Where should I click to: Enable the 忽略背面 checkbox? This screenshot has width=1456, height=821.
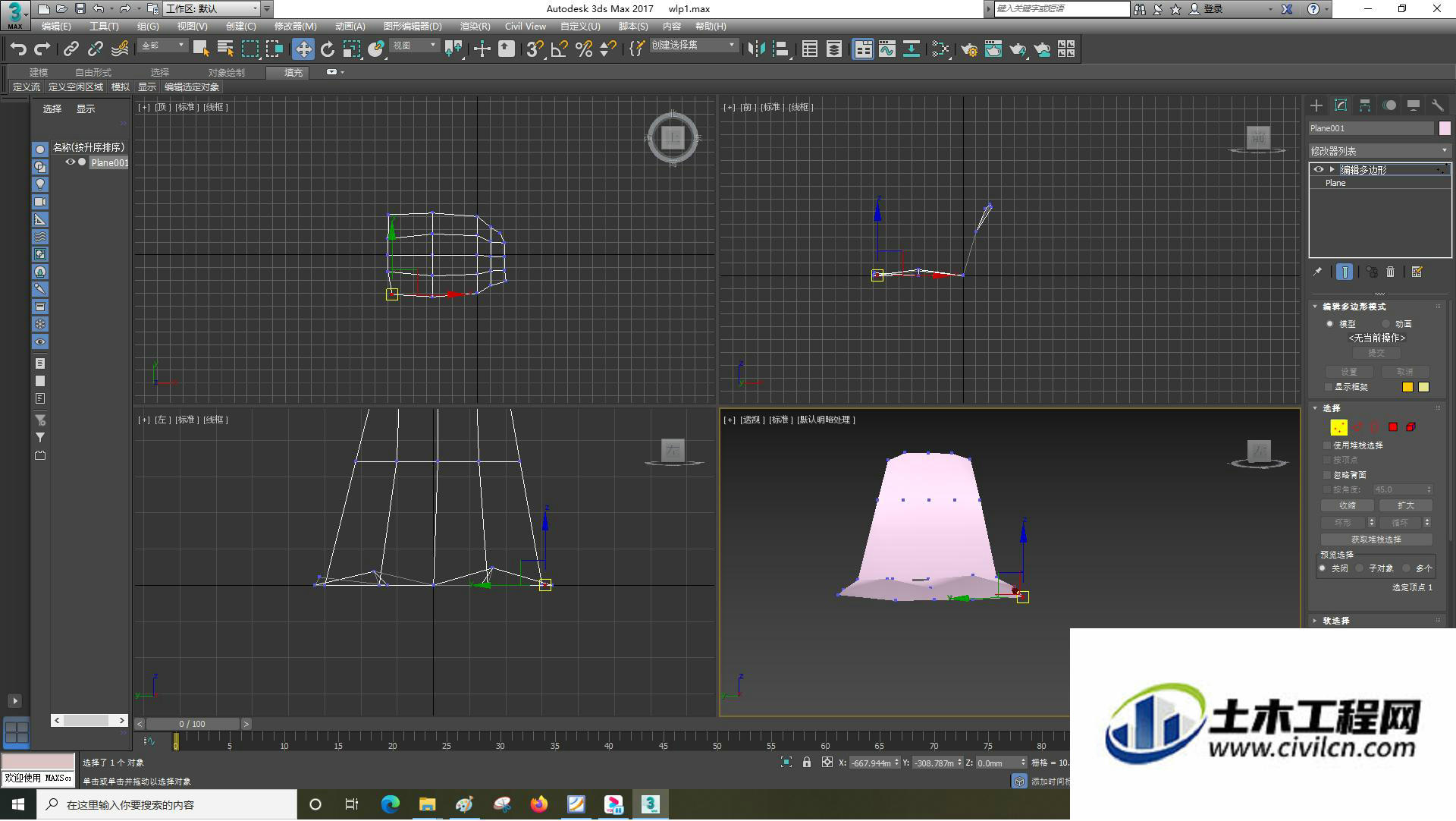coord(1327,475)
